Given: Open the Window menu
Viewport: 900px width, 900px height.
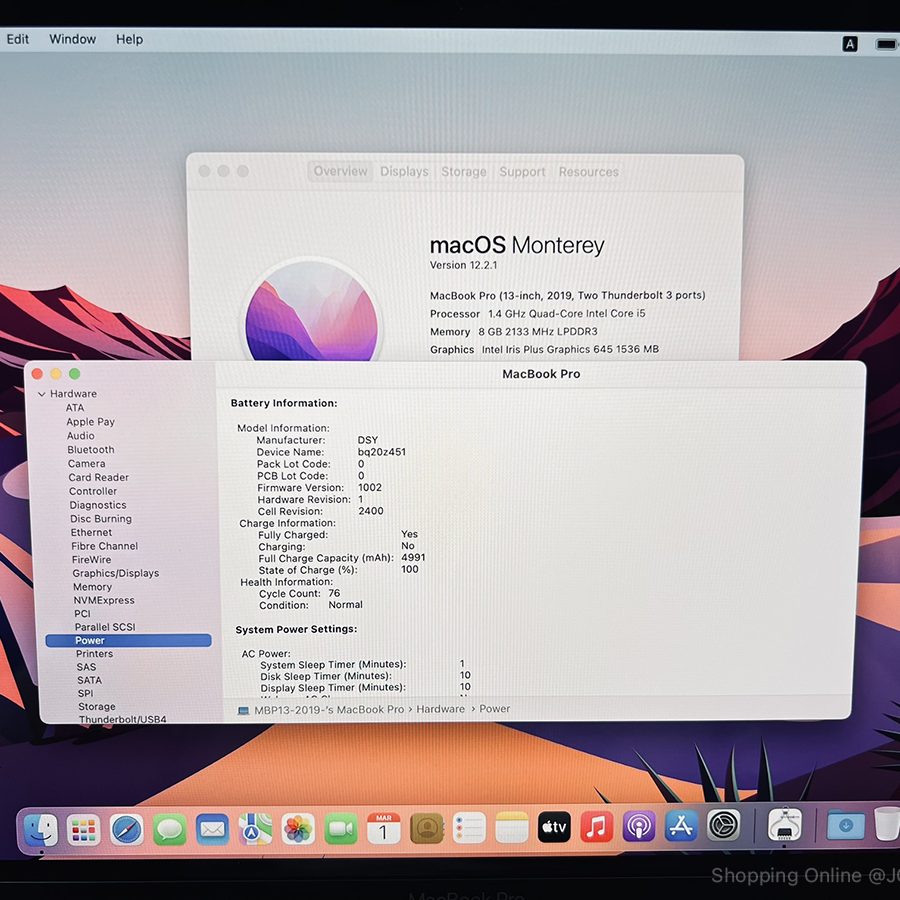Looking at the screenshot, I should pos(72,39).
